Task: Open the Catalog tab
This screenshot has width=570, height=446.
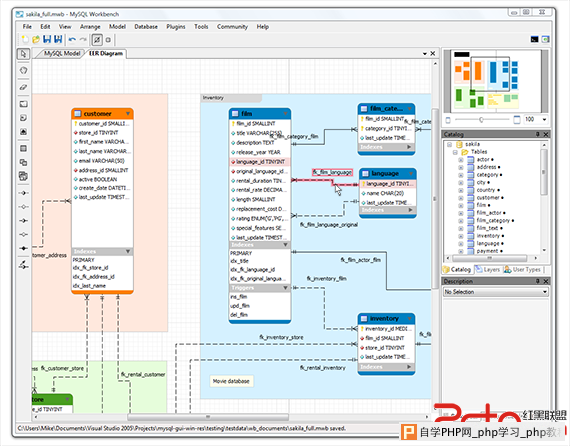Action: (457, 269)
